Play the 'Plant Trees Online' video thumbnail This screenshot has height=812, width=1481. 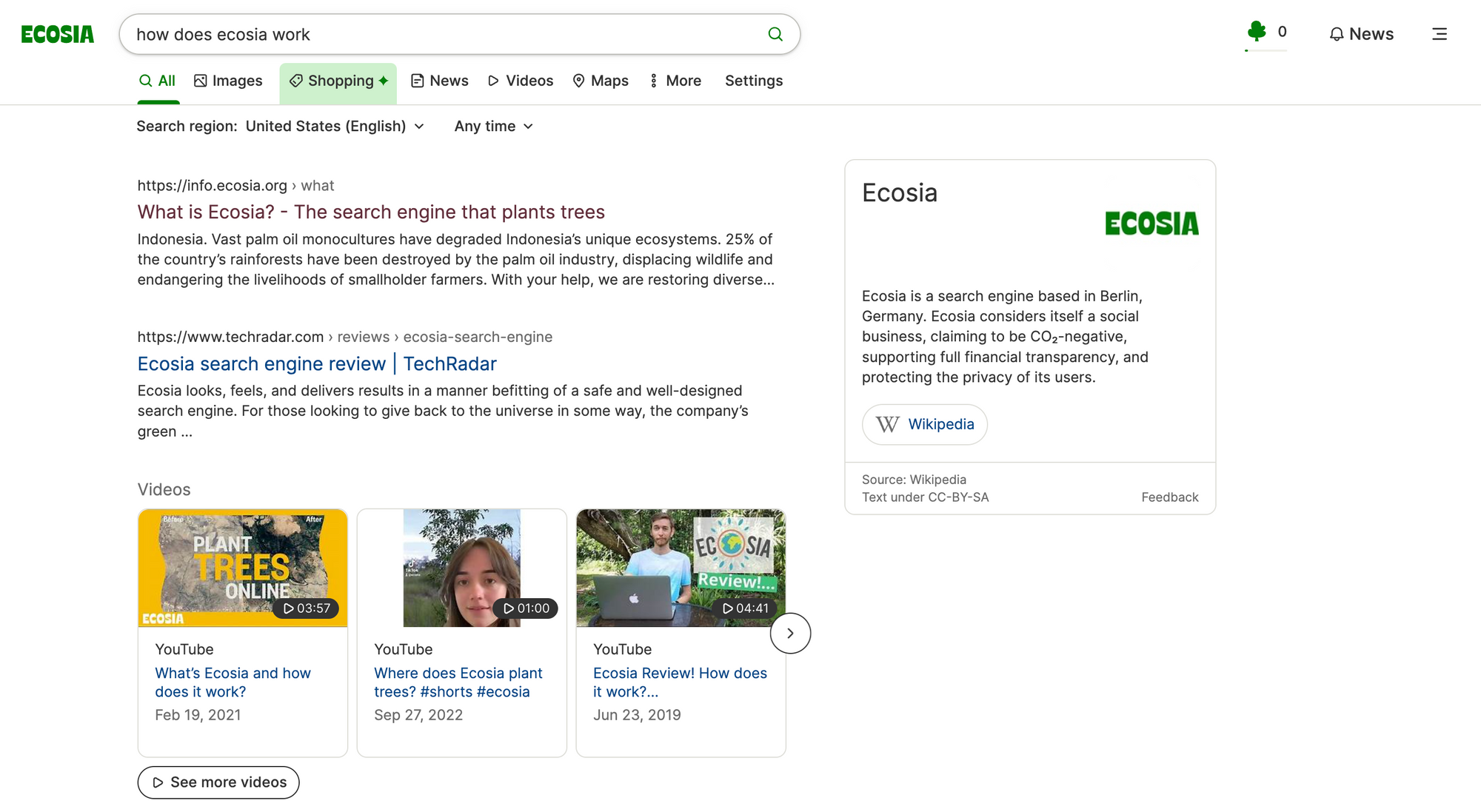coord(243,568)
